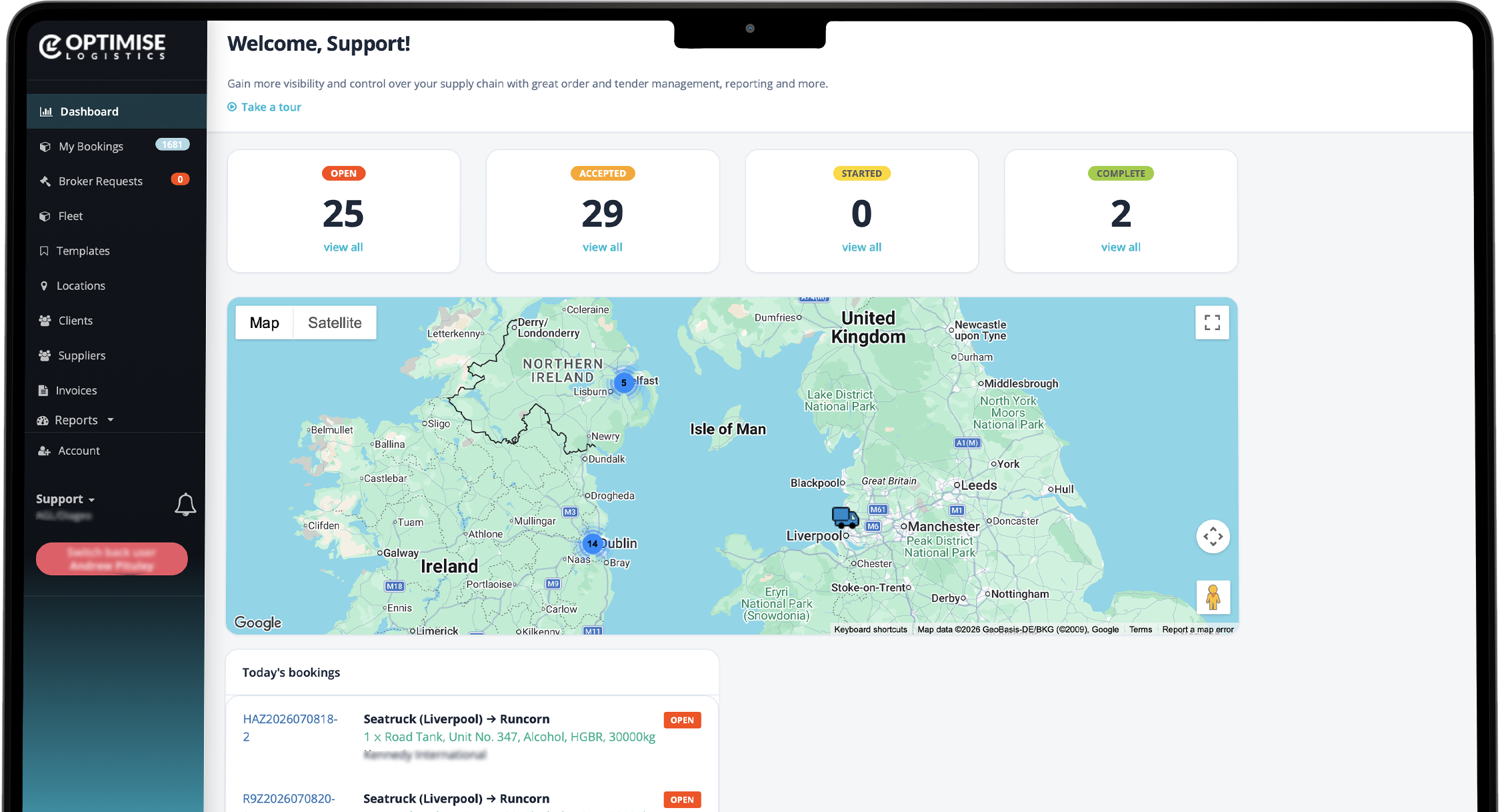
Task: Open notifications with the bell icon
Action: [185, 505]
